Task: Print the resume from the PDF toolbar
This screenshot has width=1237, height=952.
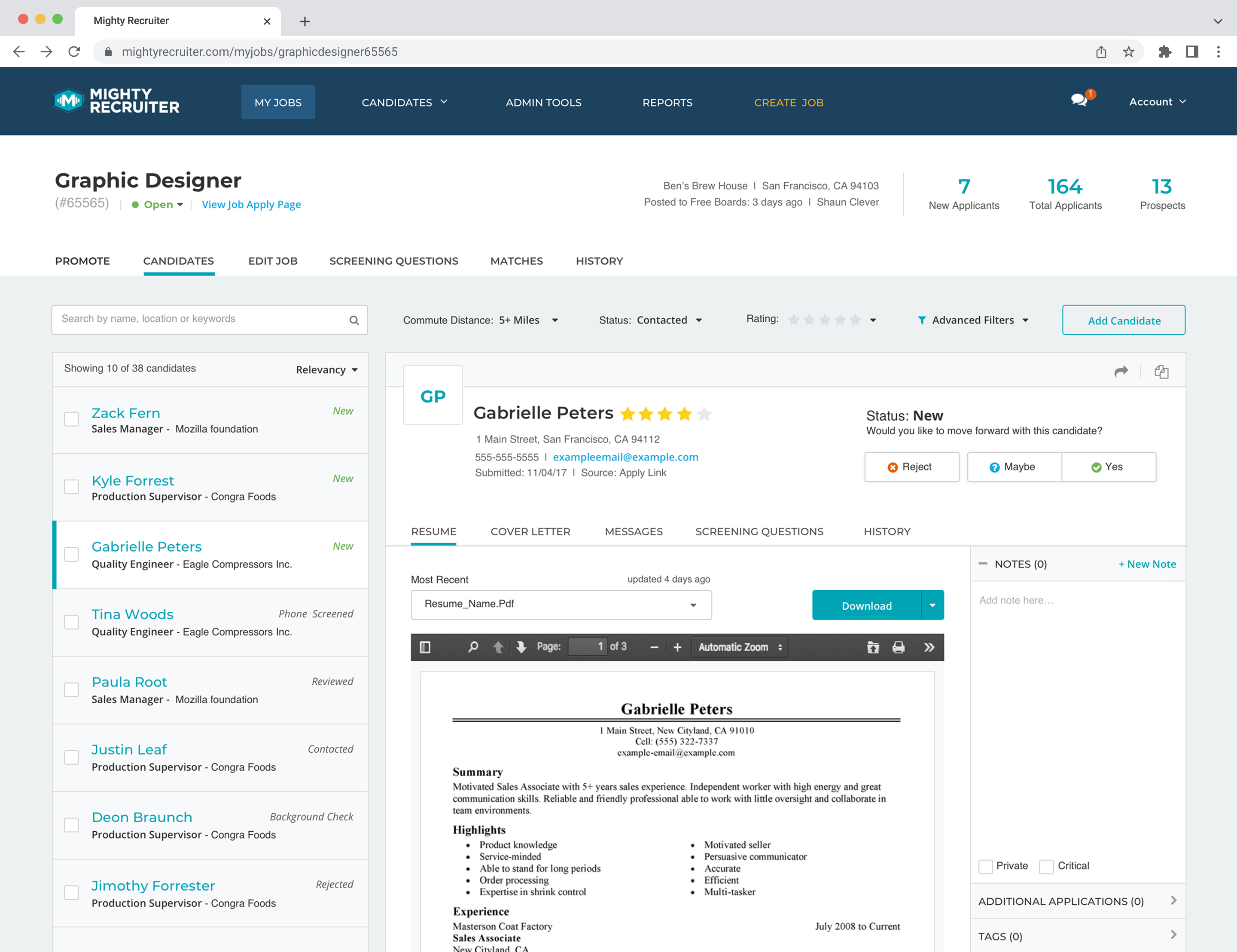Action: [899, 647]
